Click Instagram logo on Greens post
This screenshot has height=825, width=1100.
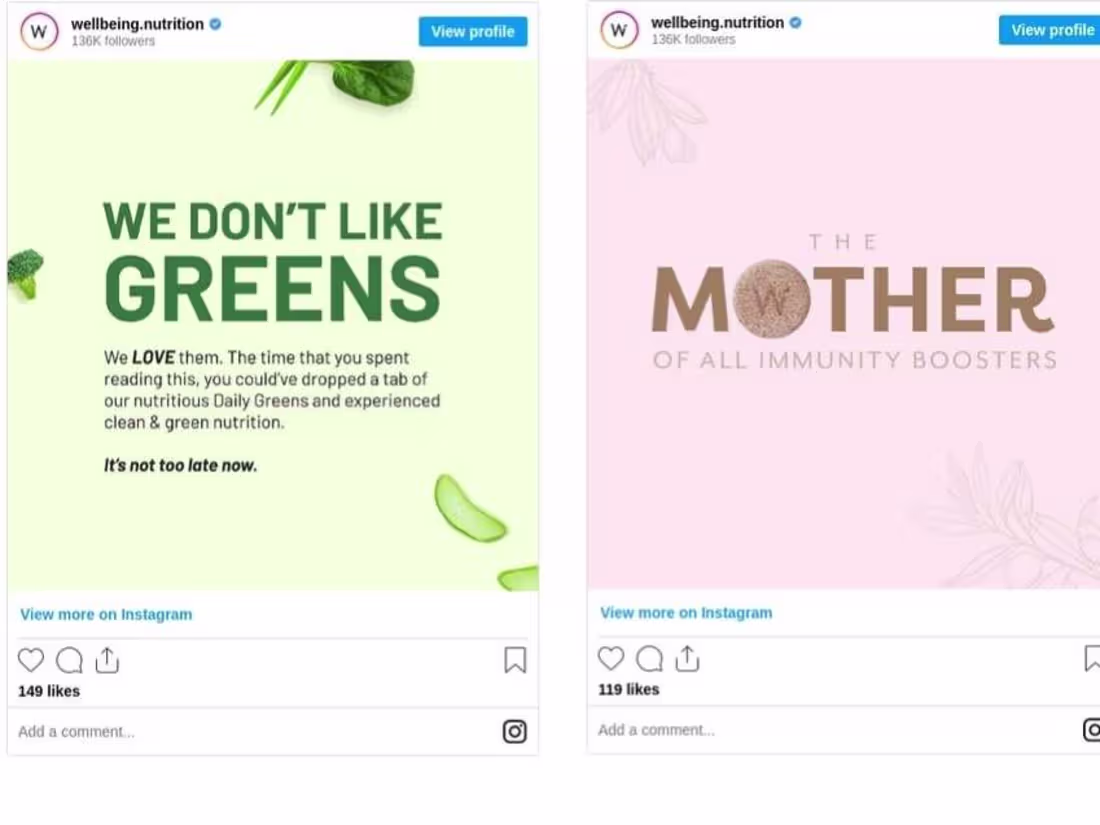point(515,732)
